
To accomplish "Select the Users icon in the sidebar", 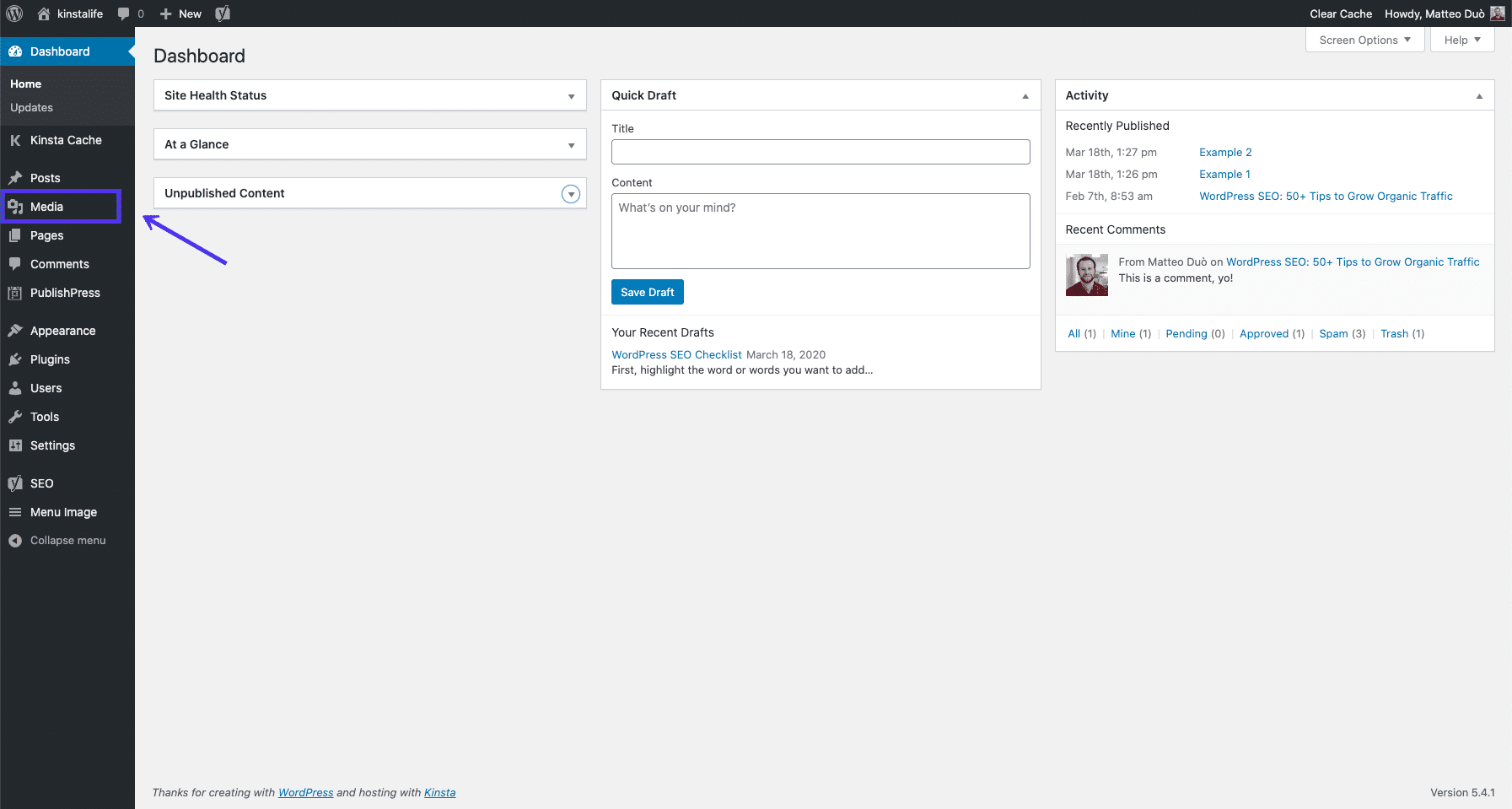I will pos(17,387).
